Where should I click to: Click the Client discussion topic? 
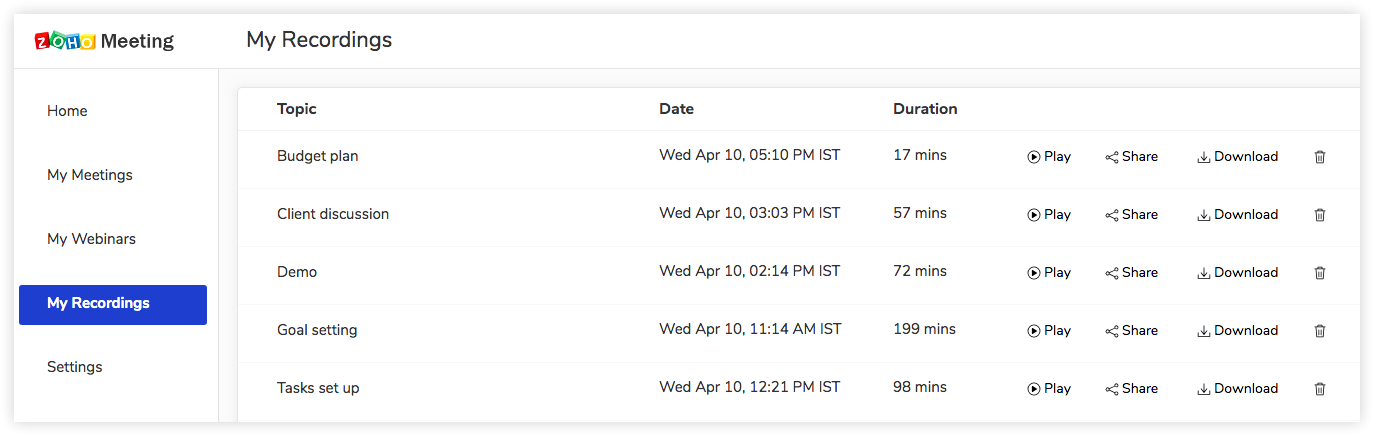pyautogui.click(x=333, y=214)
